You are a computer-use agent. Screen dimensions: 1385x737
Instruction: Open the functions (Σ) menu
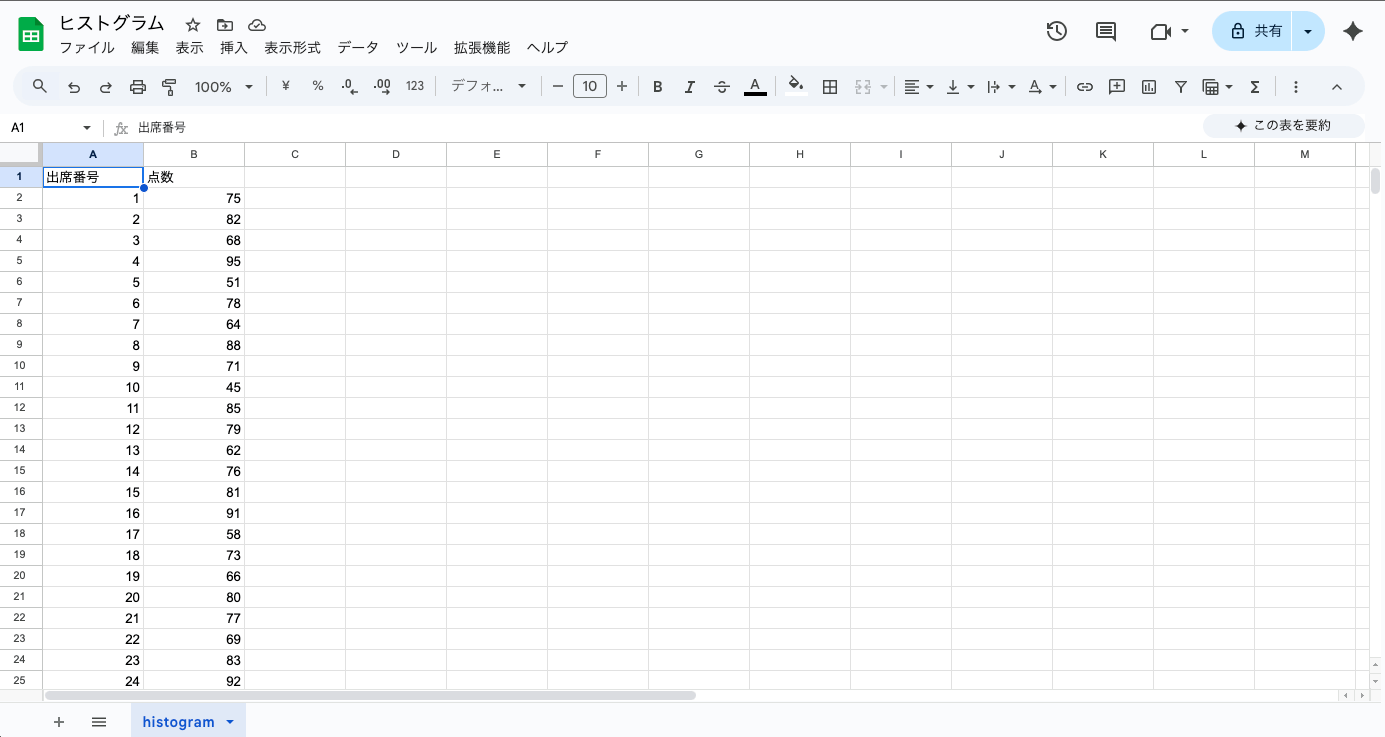tap(1254, 86)
